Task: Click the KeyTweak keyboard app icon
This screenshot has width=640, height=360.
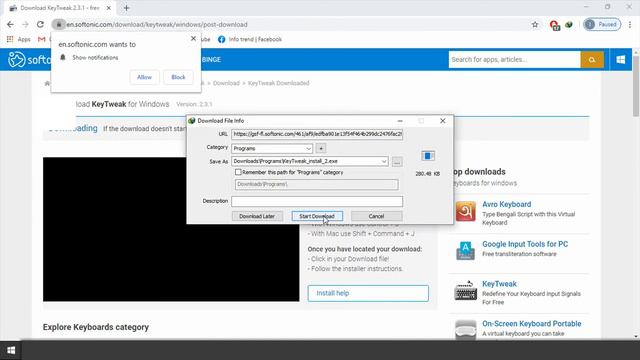Action: [x=466, y=290]
